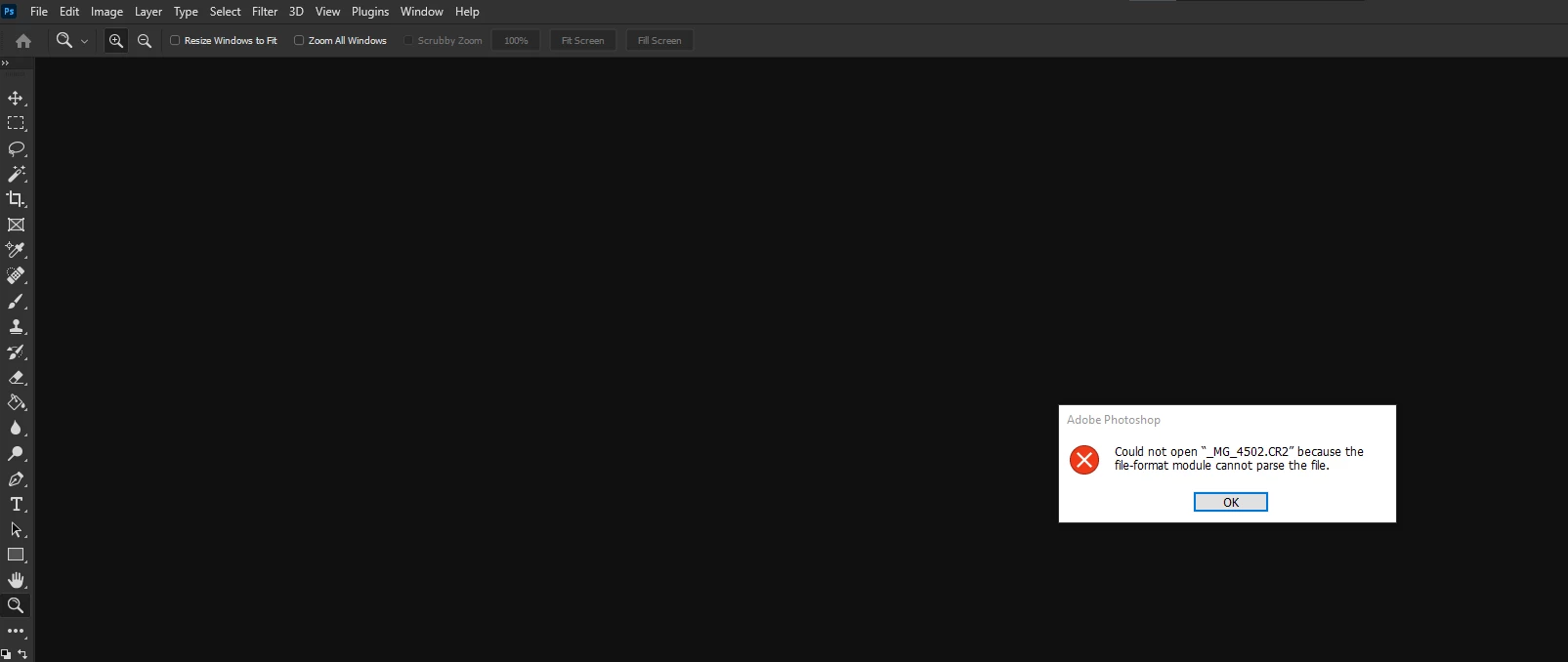Open the Edit Toolbar three-dots menu
Screen dimensions: 1568x662
click(16, 631)
